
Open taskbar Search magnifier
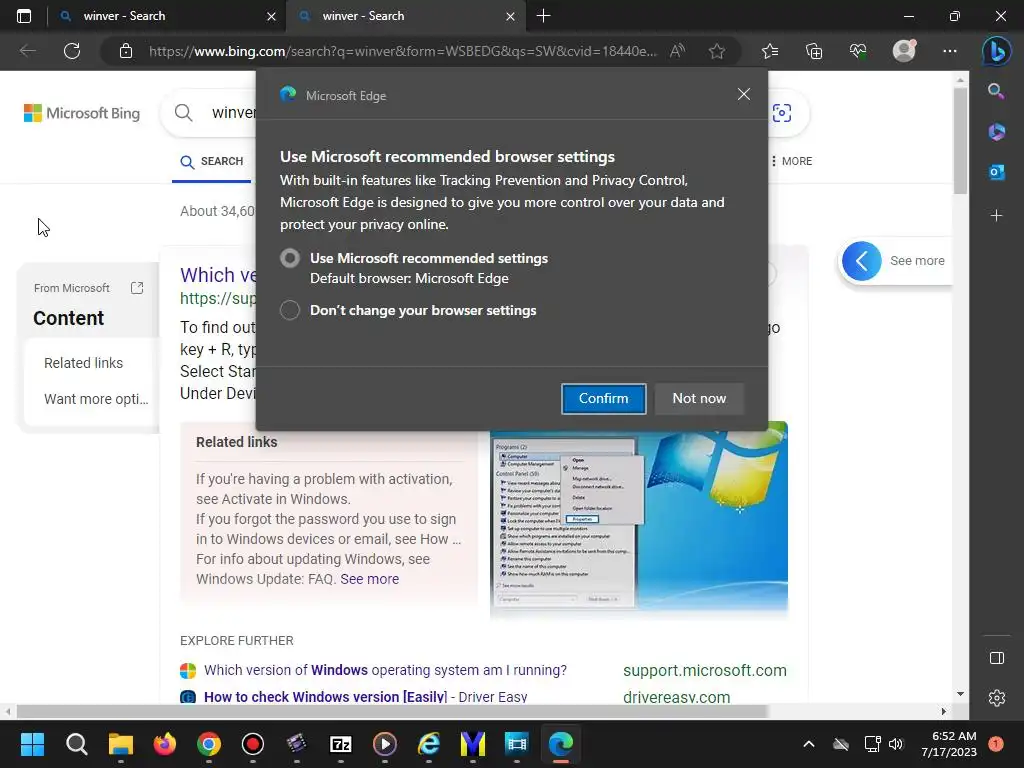tap(76, 744)
